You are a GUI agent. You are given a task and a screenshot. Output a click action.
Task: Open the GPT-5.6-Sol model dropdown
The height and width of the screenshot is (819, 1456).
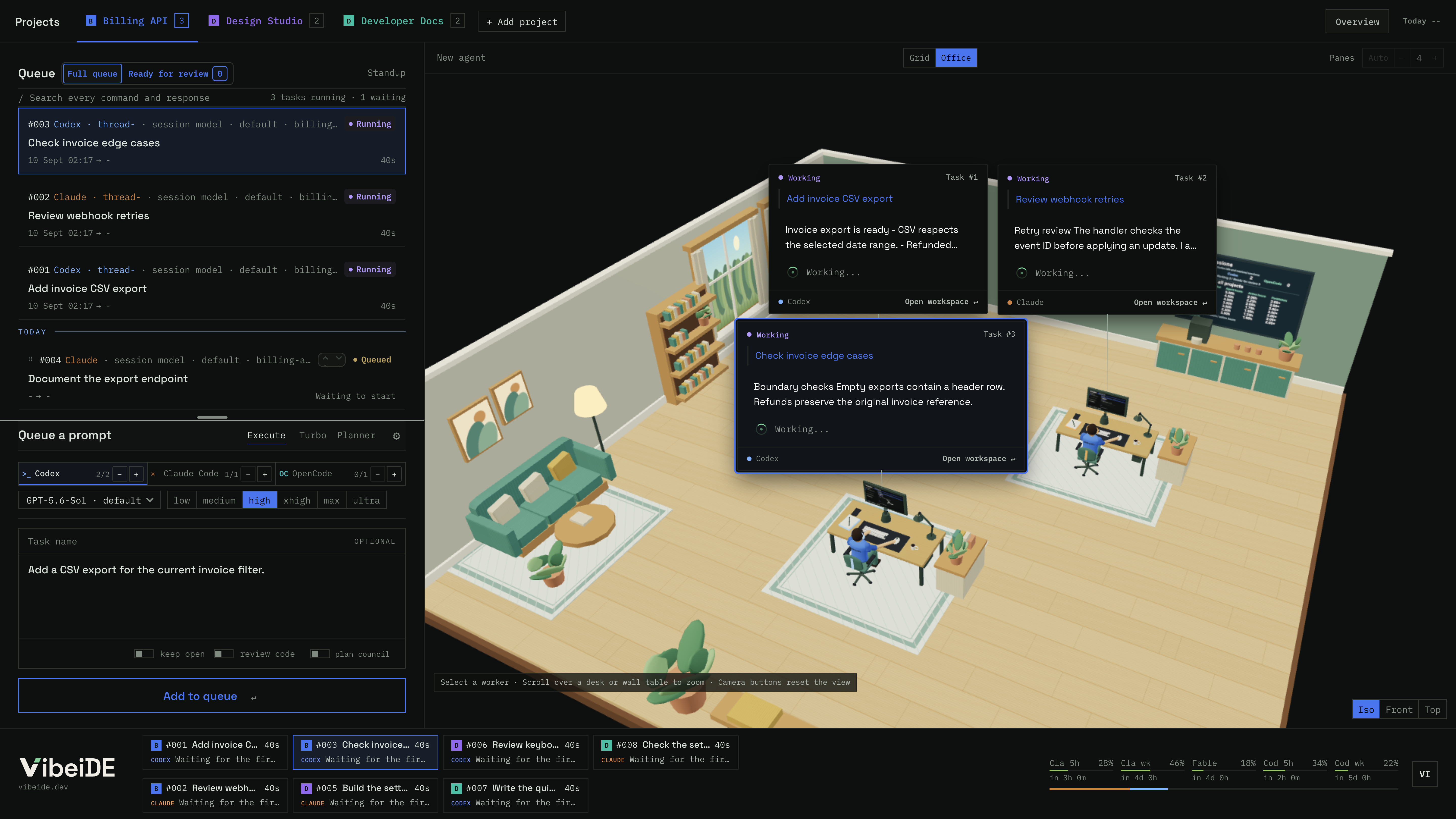click(x=89, y=500)
